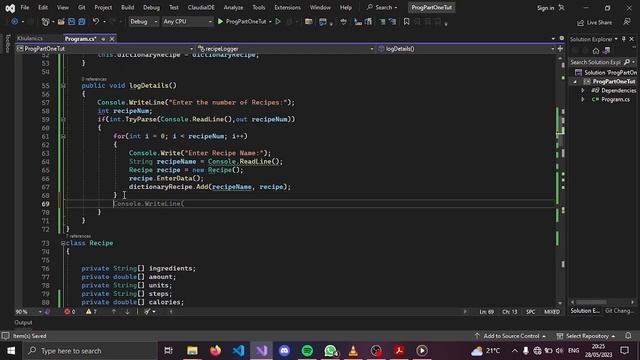Pin the Program.cs tab
This screenshot has width=640, height=360.
click(103, 39)
